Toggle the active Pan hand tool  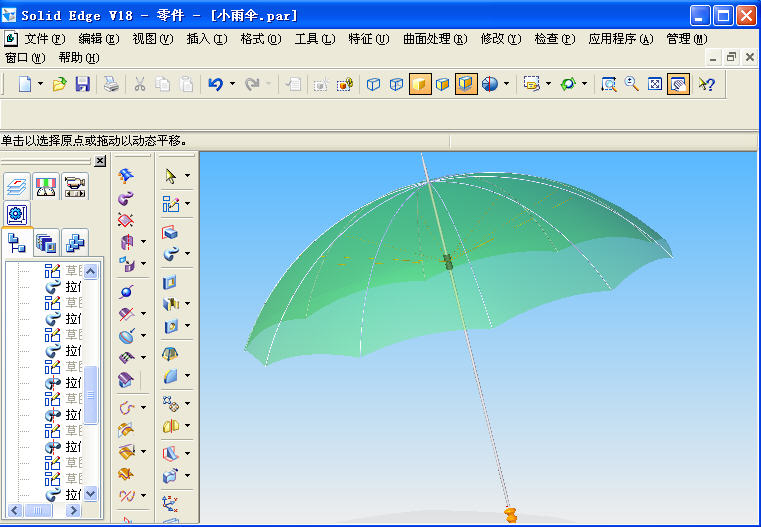(678, 84)
